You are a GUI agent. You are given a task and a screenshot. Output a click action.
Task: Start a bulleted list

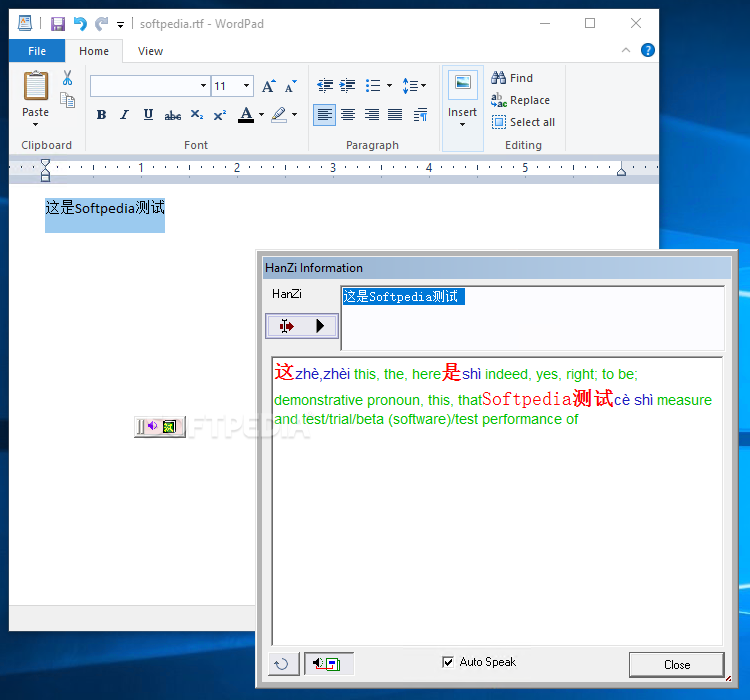[373, 86]
